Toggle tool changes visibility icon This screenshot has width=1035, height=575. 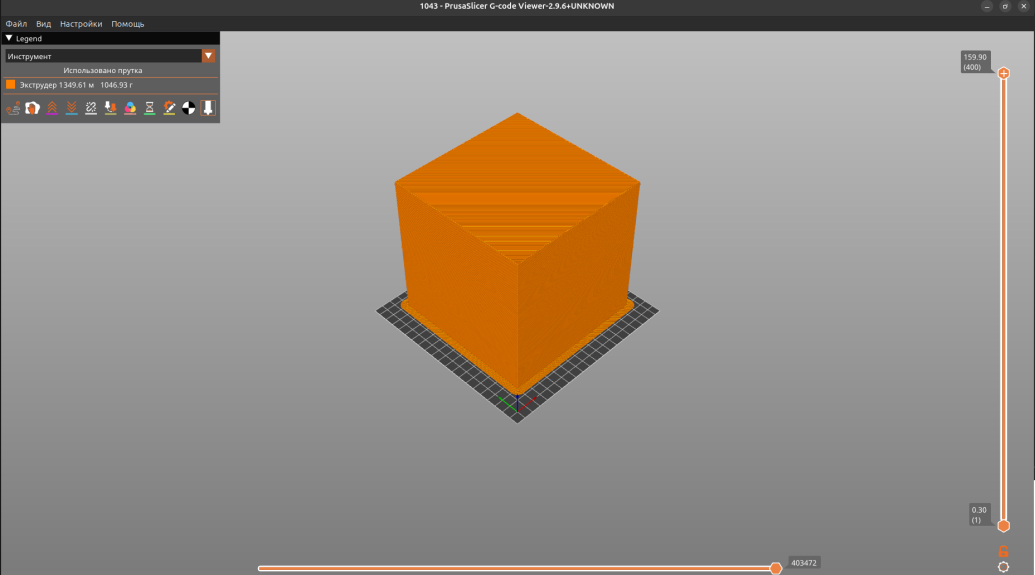click(x=110, y=108)
